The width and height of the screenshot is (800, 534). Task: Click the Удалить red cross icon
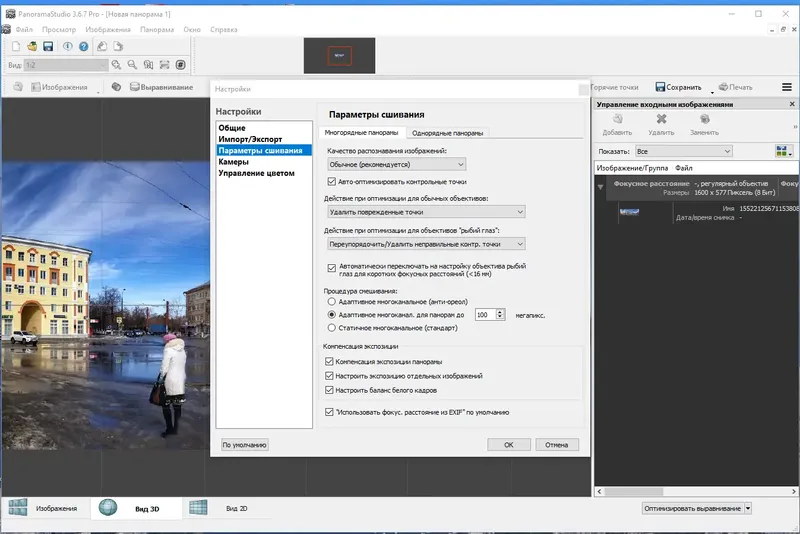660,120
